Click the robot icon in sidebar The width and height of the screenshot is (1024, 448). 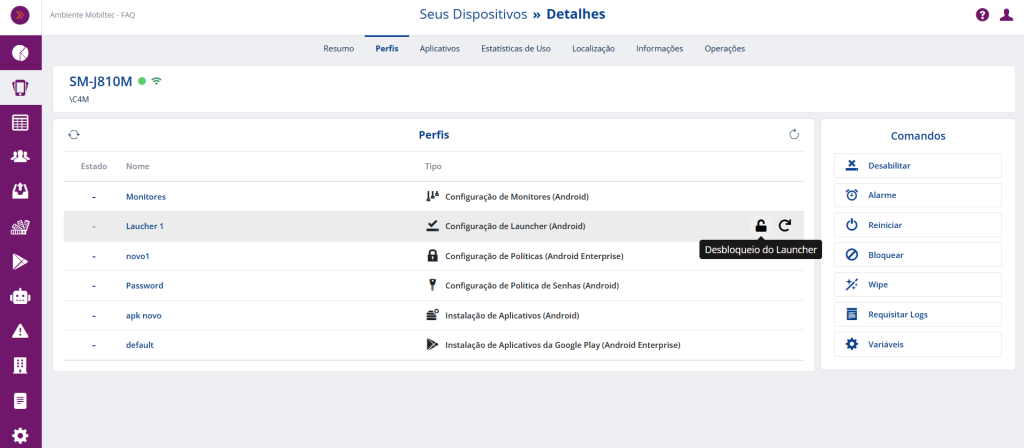coord(20,296)
